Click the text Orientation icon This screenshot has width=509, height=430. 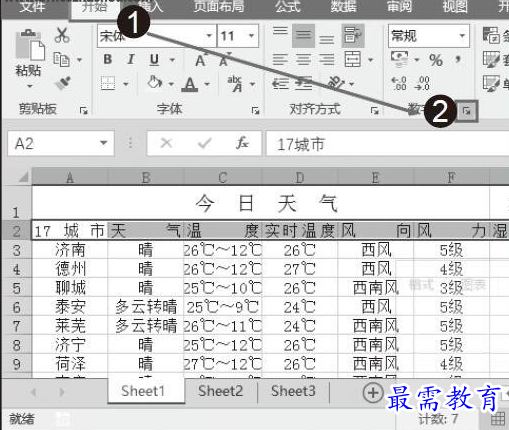tap(335, 83)
